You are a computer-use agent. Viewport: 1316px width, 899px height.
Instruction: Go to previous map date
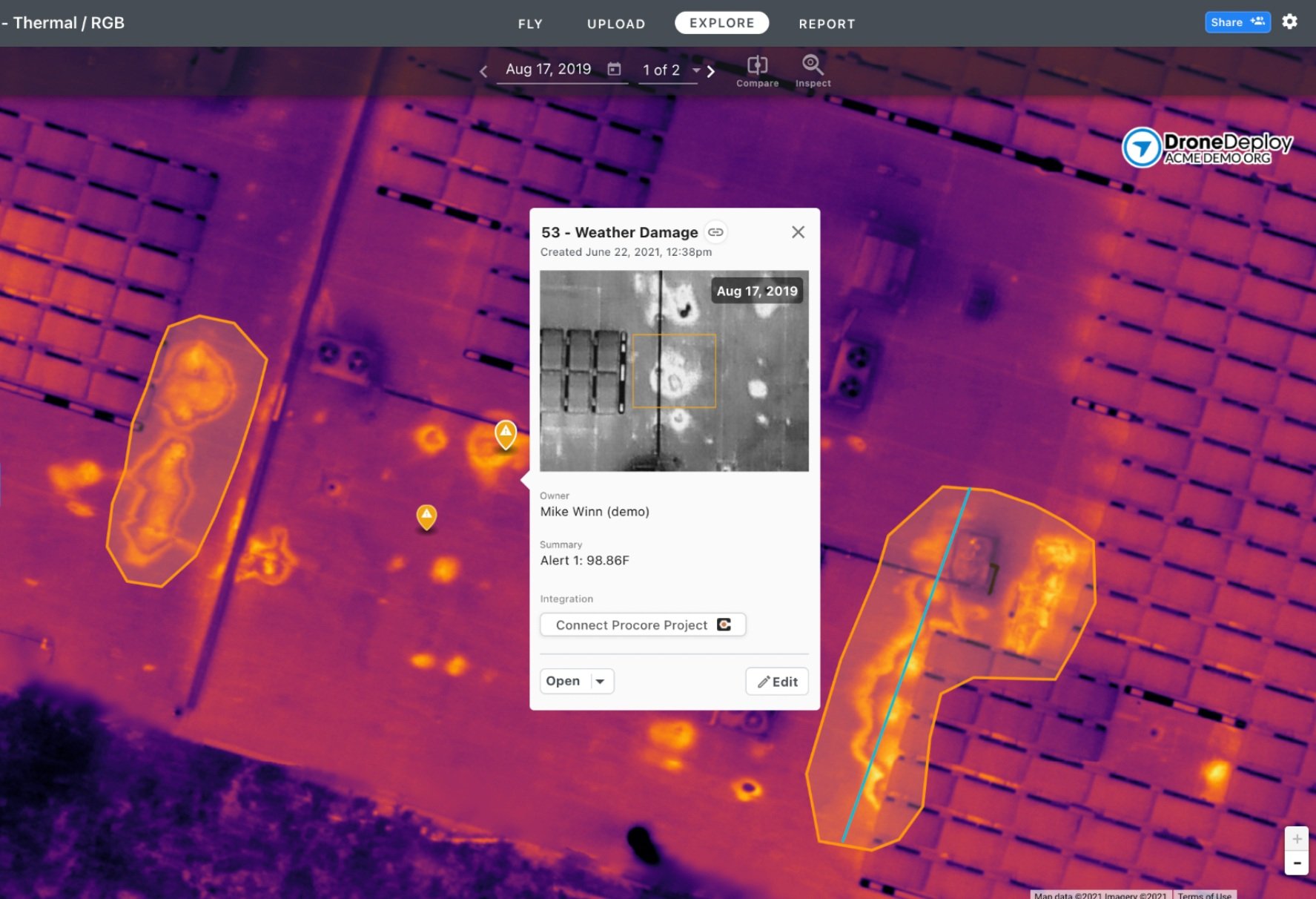point(483,71)
